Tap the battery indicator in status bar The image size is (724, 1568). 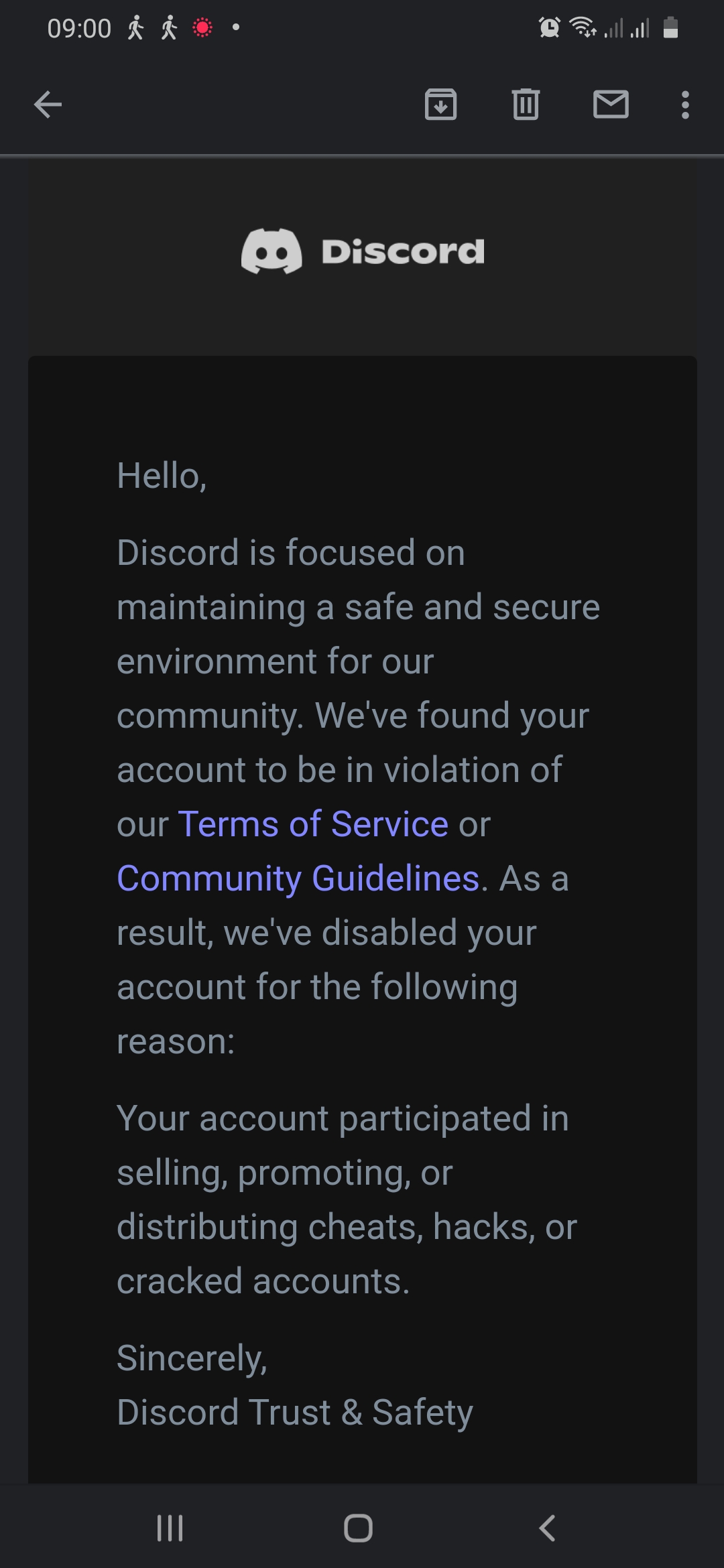(x=670, y=28)
